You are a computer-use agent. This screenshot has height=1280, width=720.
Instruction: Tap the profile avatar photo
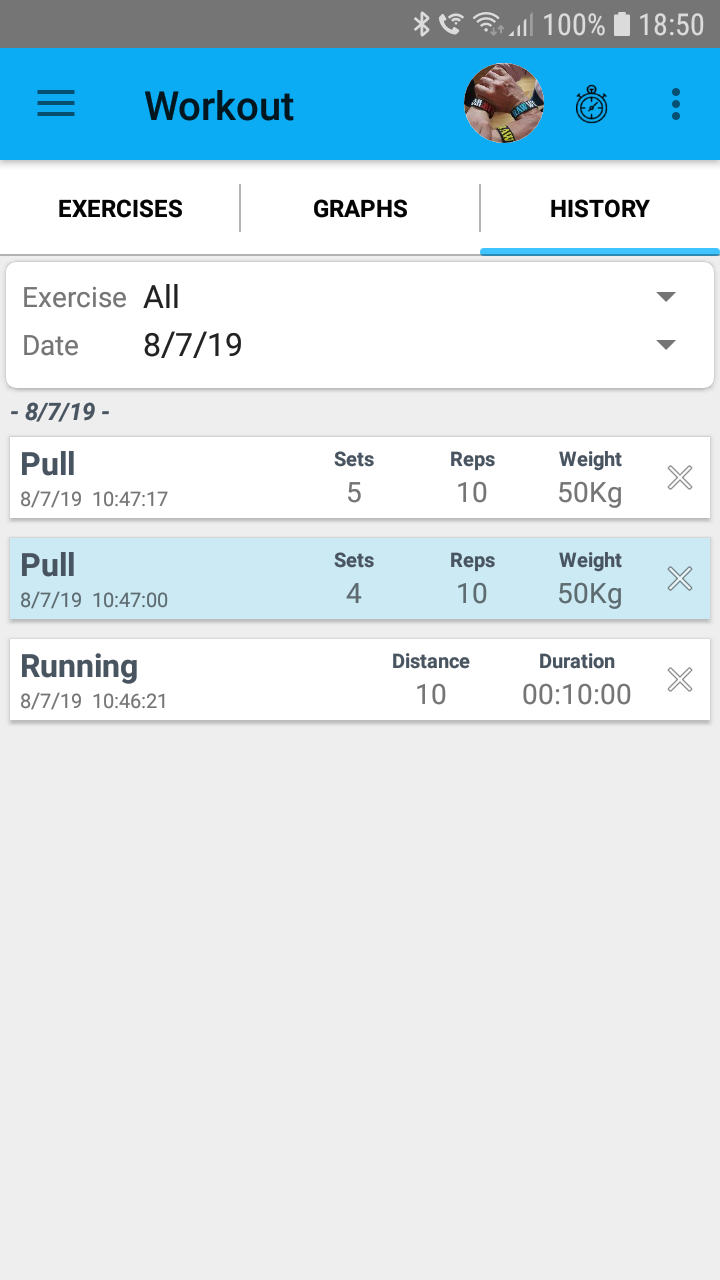click(504, 104)
